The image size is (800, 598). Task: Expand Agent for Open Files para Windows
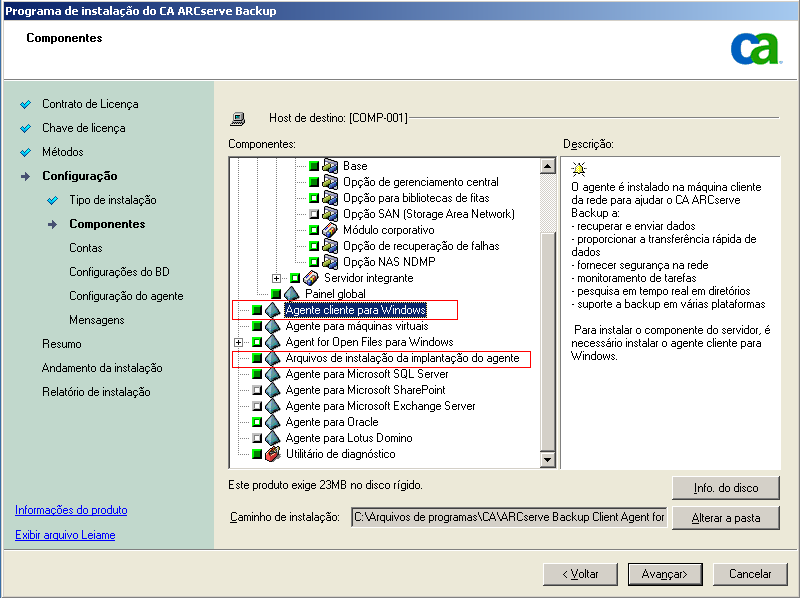pos(237,341)
